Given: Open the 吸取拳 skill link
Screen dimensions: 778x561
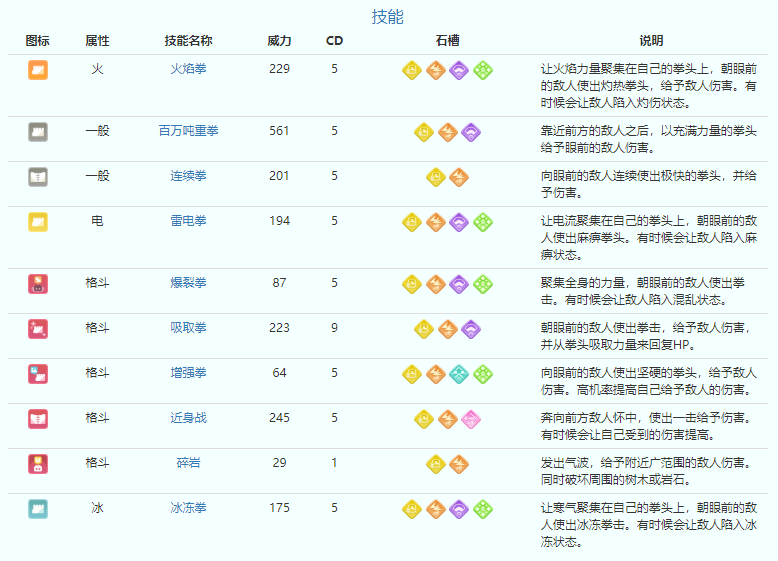Looking at the screenshot, I should [188, 327].
